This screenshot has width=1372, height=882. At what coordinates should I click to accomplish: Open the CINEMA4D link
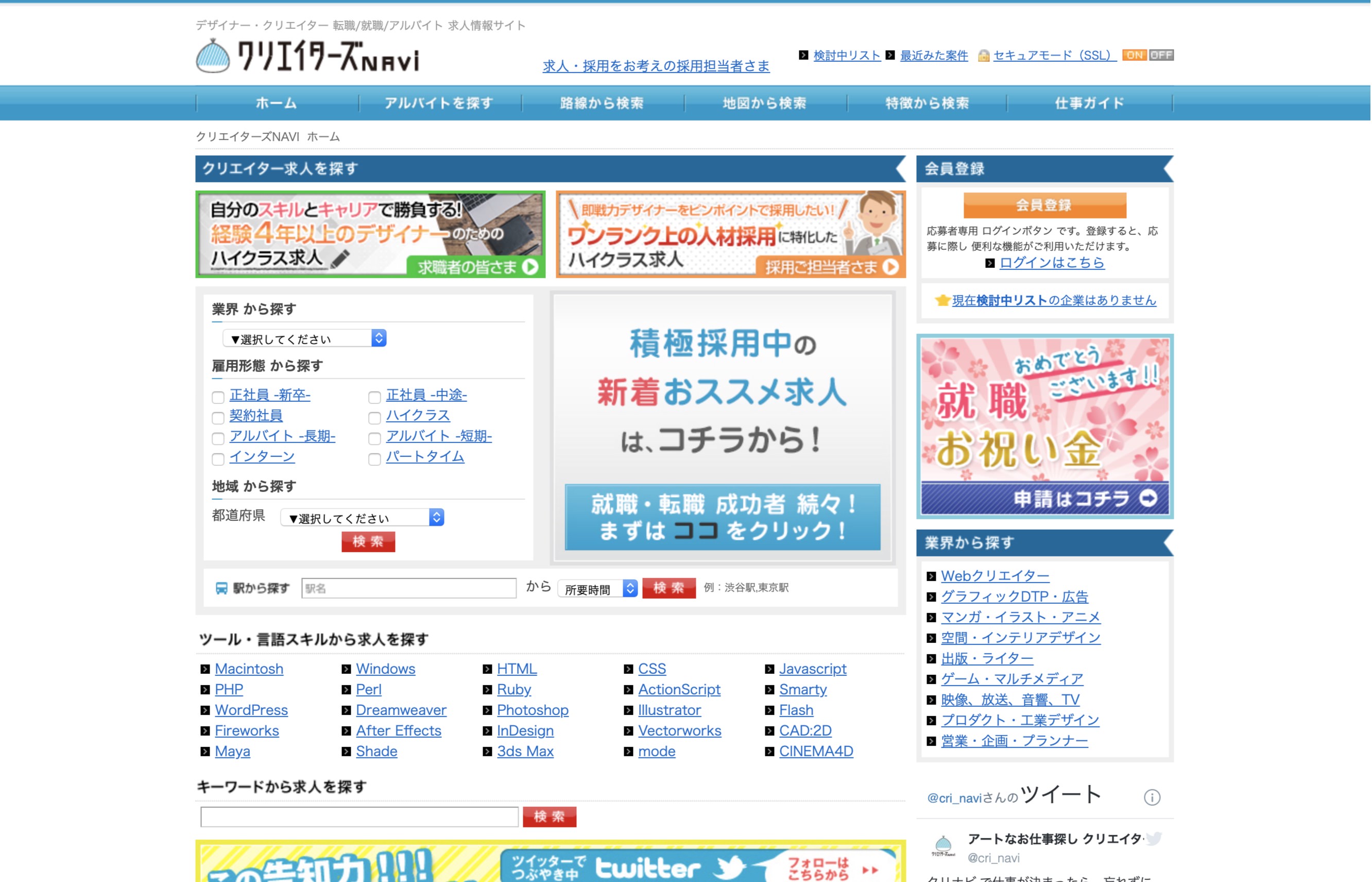(816, 752)
